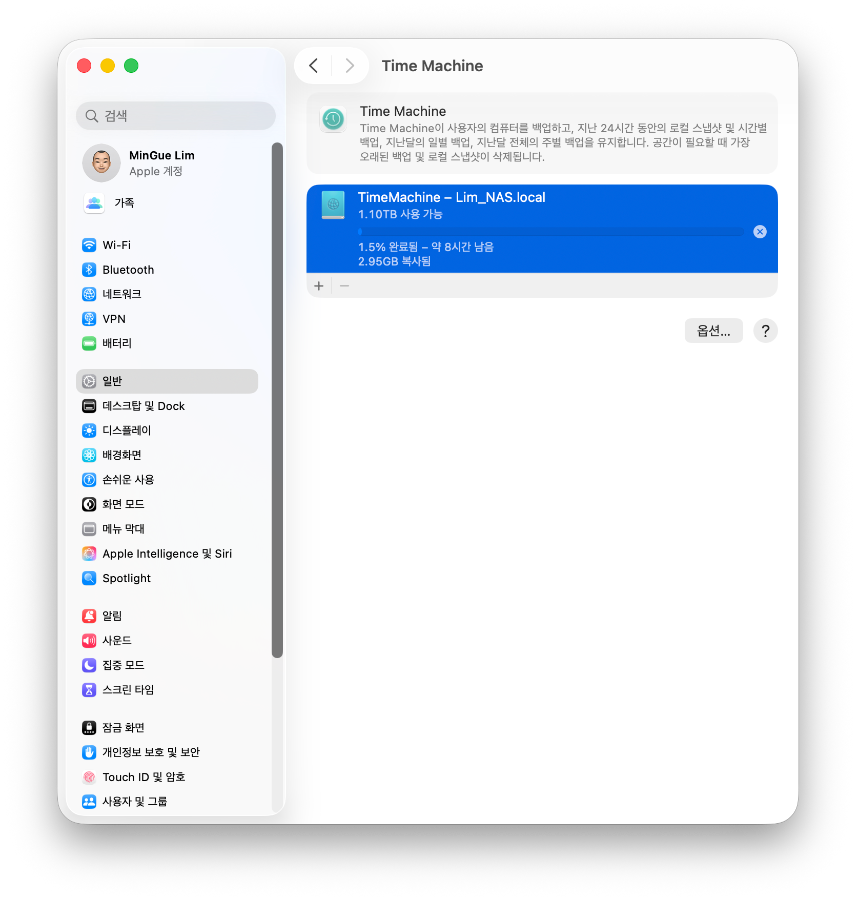Select the TimeMachine NAS disk icon

333,205
